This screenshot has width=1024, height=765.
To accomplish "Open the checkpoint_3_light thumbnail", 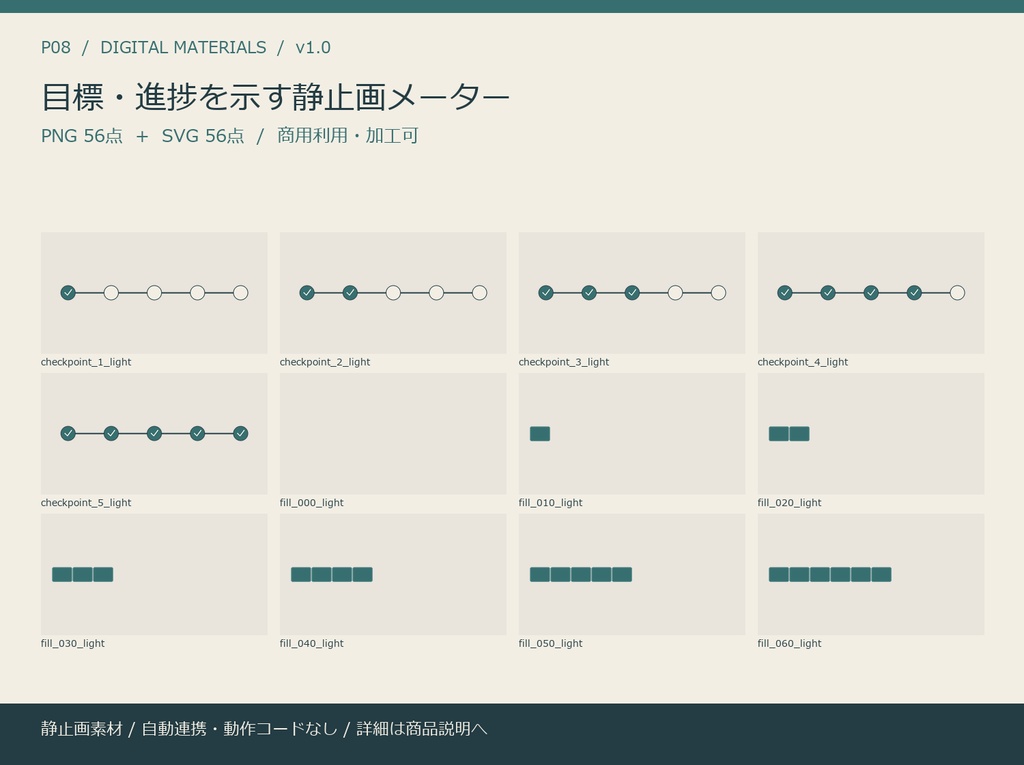I will click(x=632, y=293).
